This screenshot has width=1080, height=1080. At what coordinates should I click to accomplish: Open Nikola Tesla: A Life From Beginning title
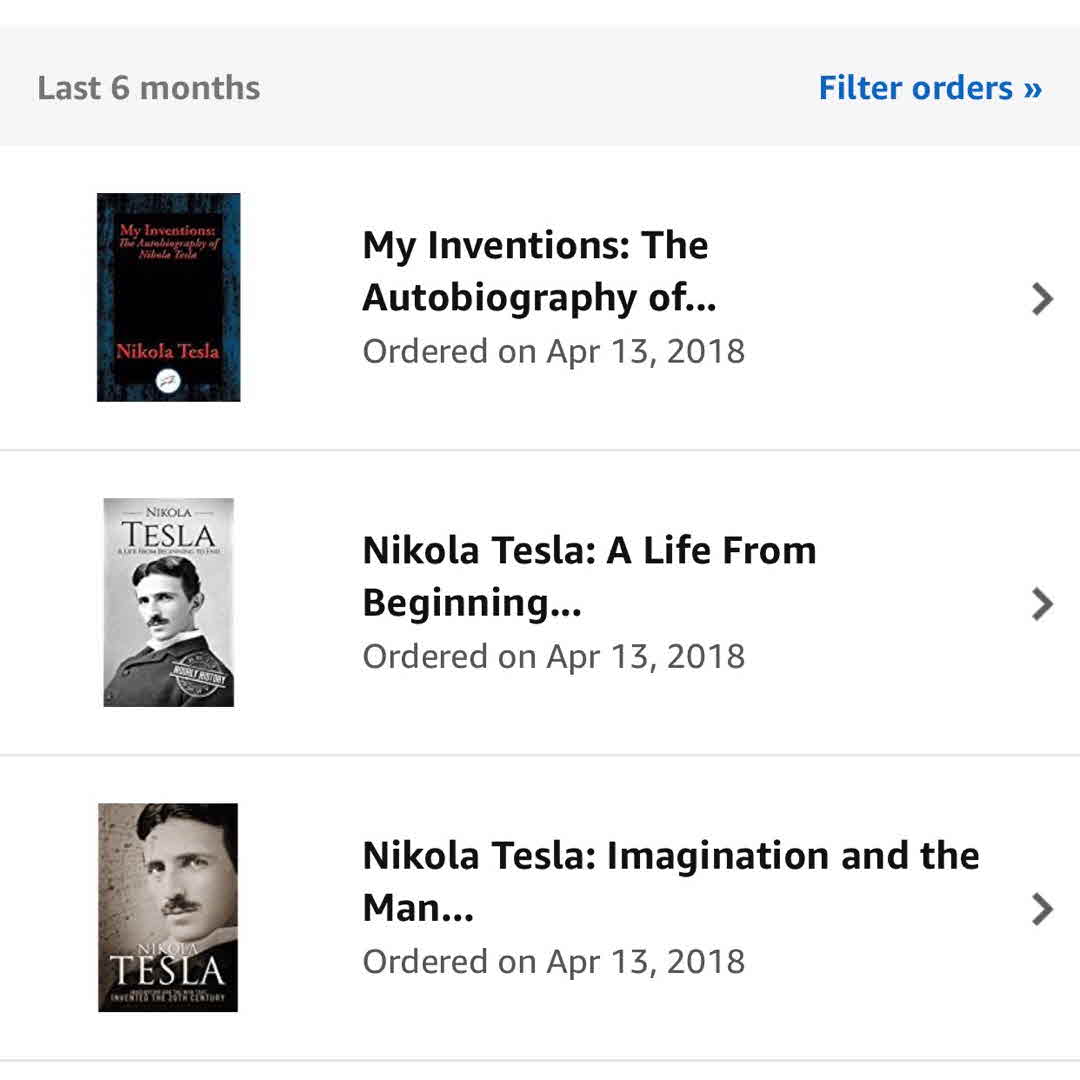tap(589, 576)
